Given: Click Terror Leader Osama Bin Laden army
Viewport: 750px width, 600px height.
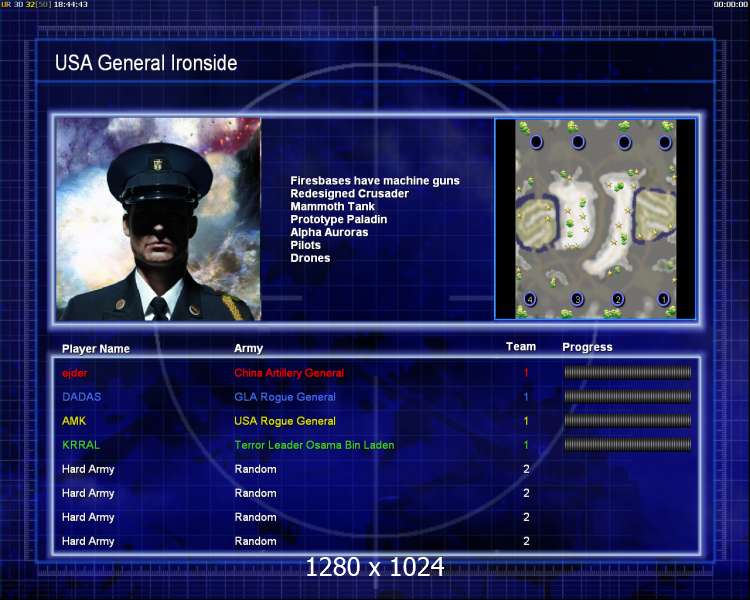Looking at the screenshot, I should coord(314,445).
